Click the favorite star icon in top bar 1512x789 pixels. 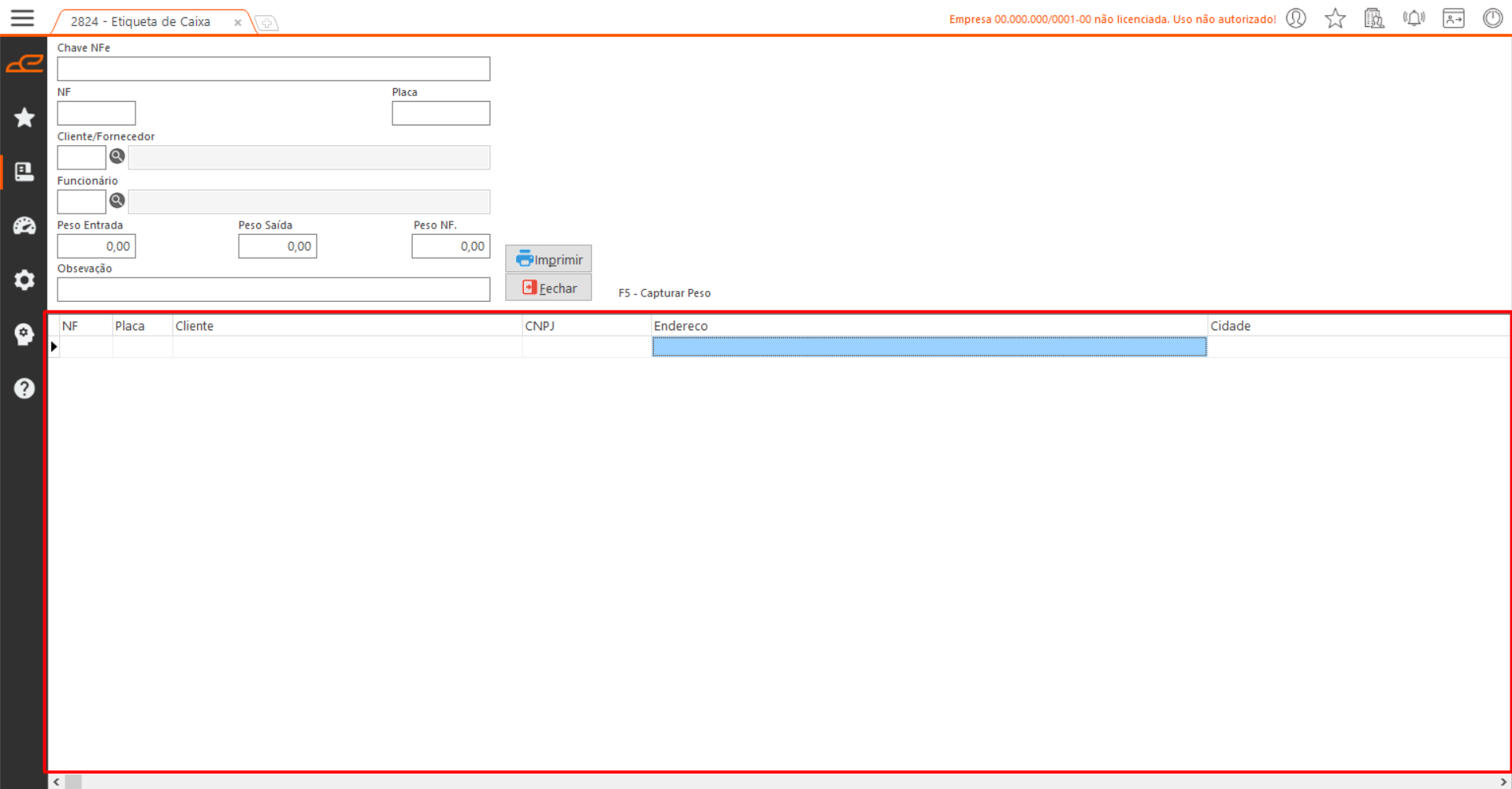1335,18
